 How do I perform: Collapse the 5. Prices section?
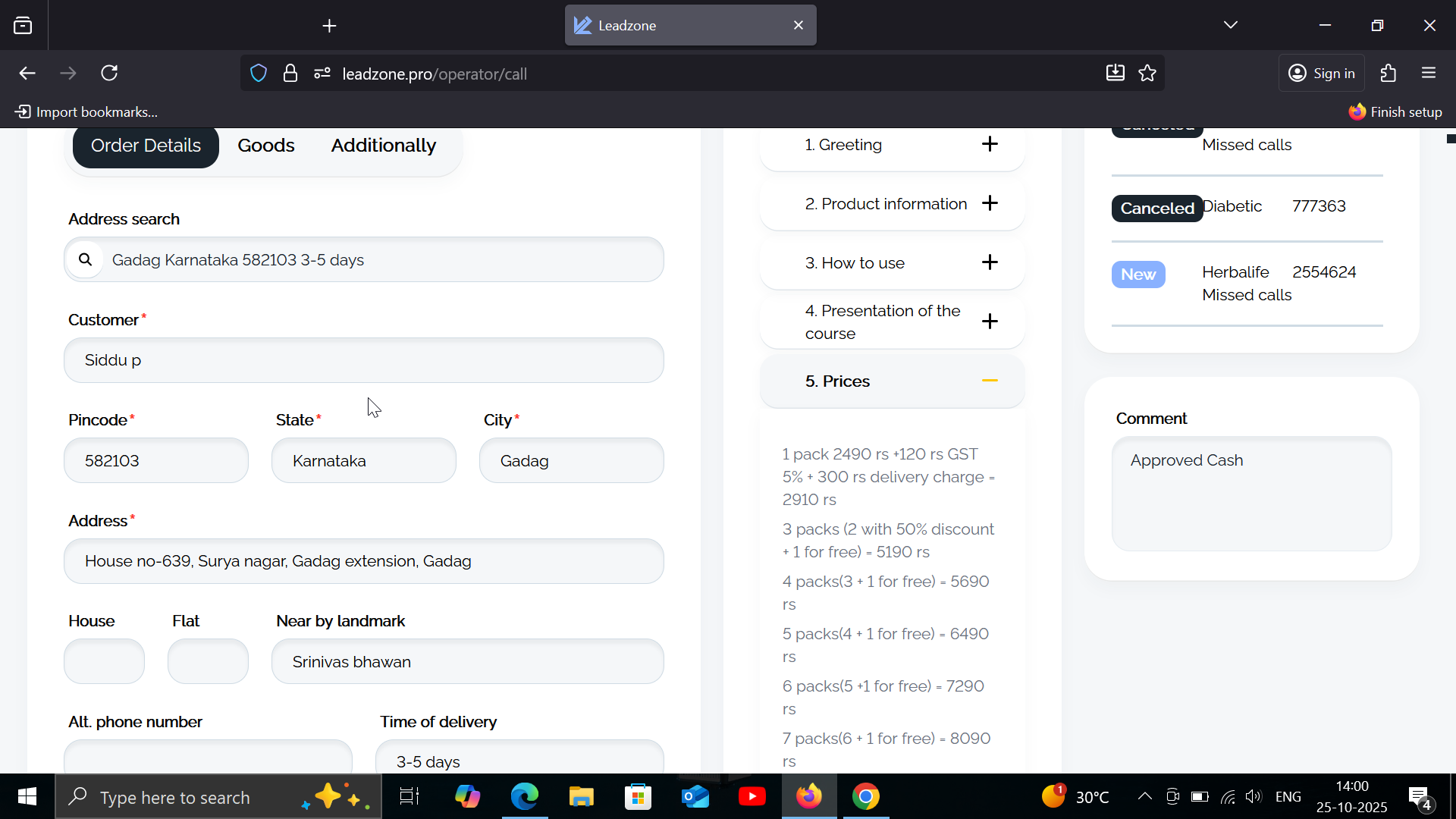point(989,381)
